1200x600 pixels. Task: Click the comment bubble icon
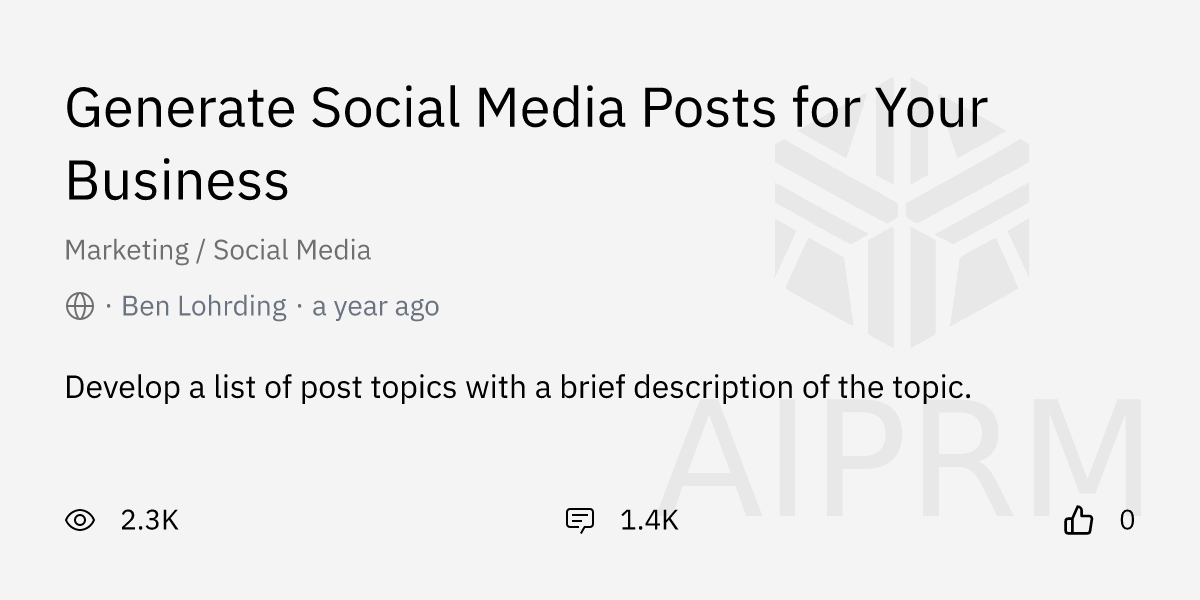(580, 520)
